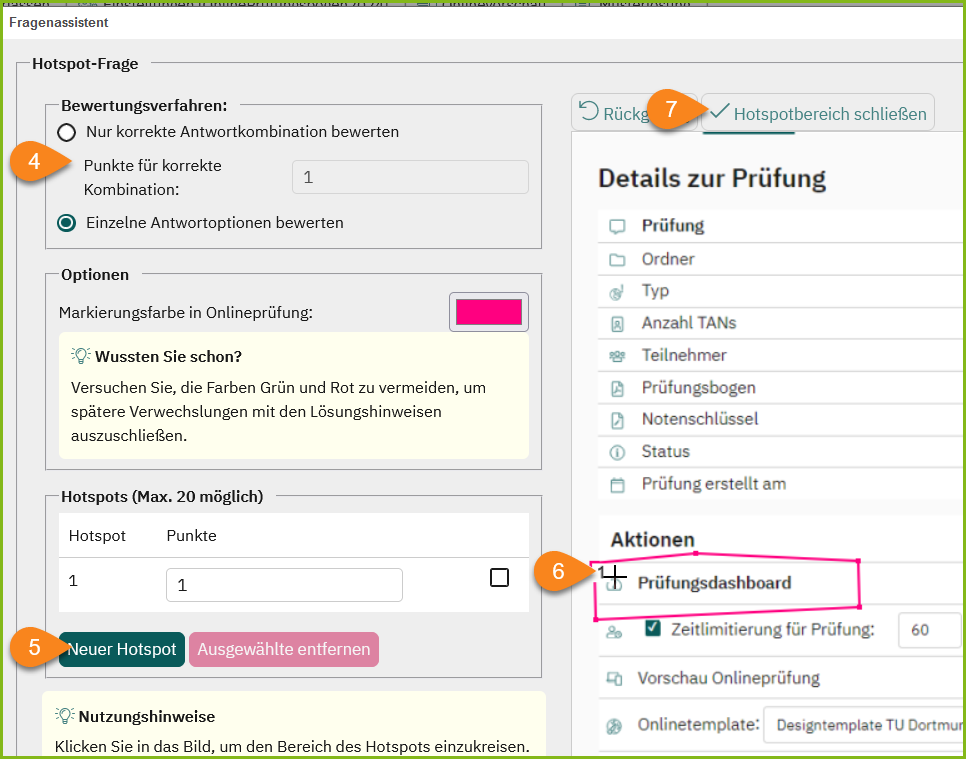Click the 'Prüfung erstellt am' row label

click(714, 484)
